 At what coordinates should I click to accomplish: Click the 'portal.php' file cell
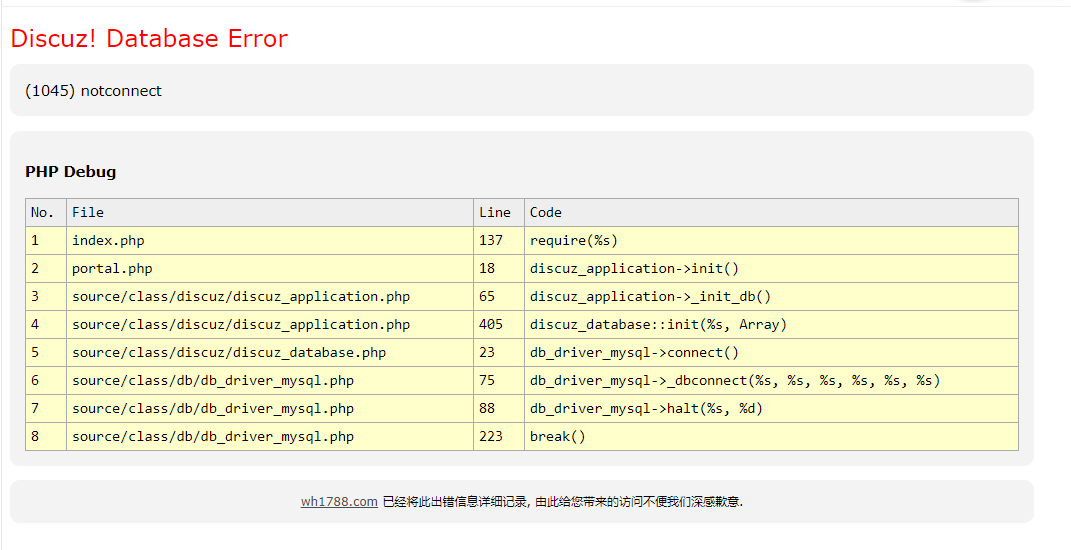point(270,269)
